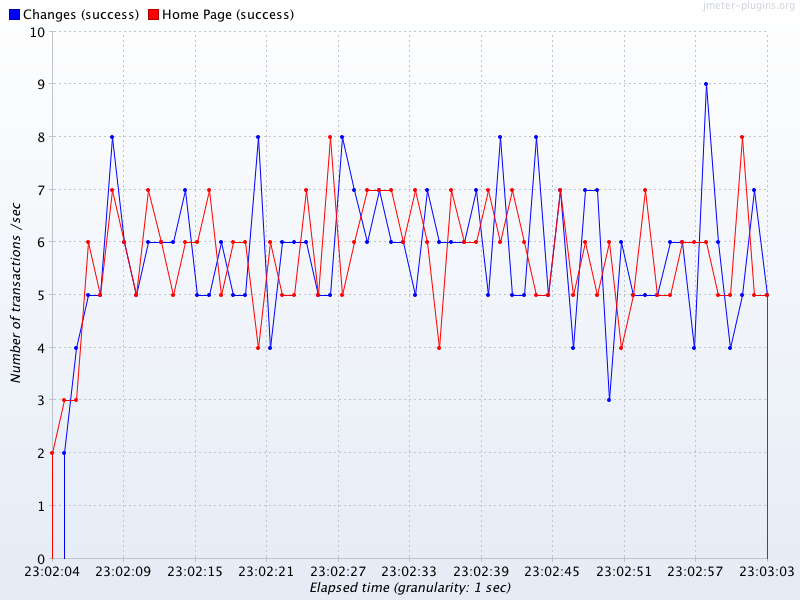The width and height of the screenshot is (800, 600).
Task: Click the blue Changes legend color swatch
Action: click(13, 15)
